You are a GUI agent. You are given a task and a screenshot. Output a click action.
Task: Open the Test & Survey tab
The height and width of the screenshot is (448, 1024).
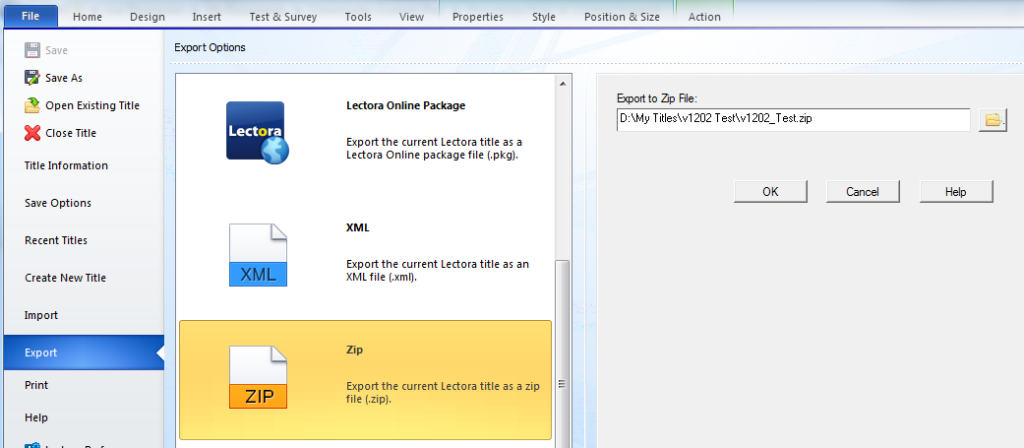(283, 17)
